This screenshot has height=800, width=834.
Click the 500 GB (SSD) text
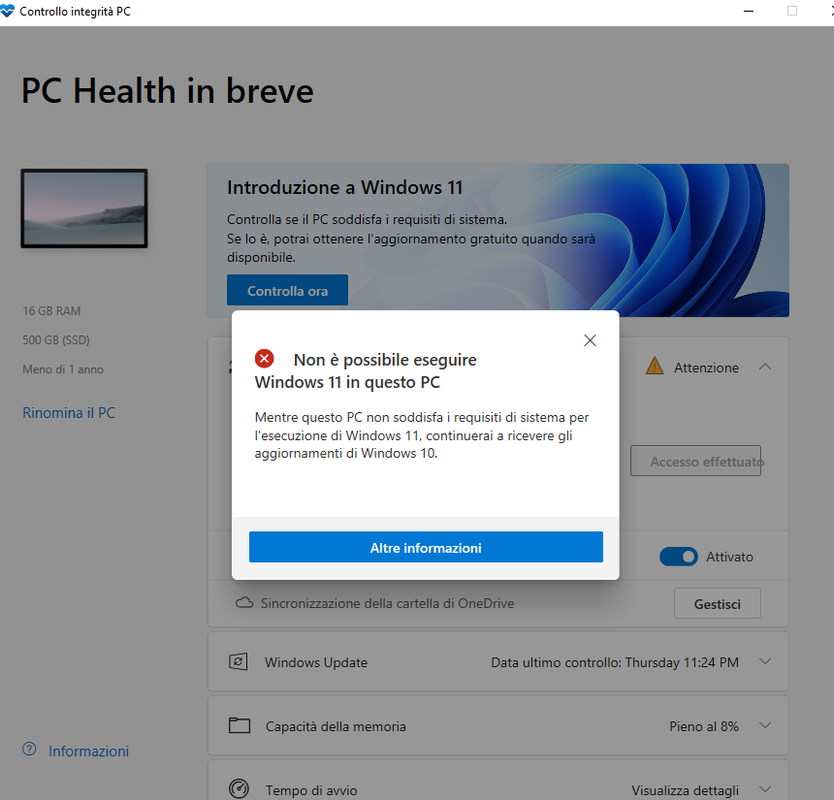coord(56,340)
